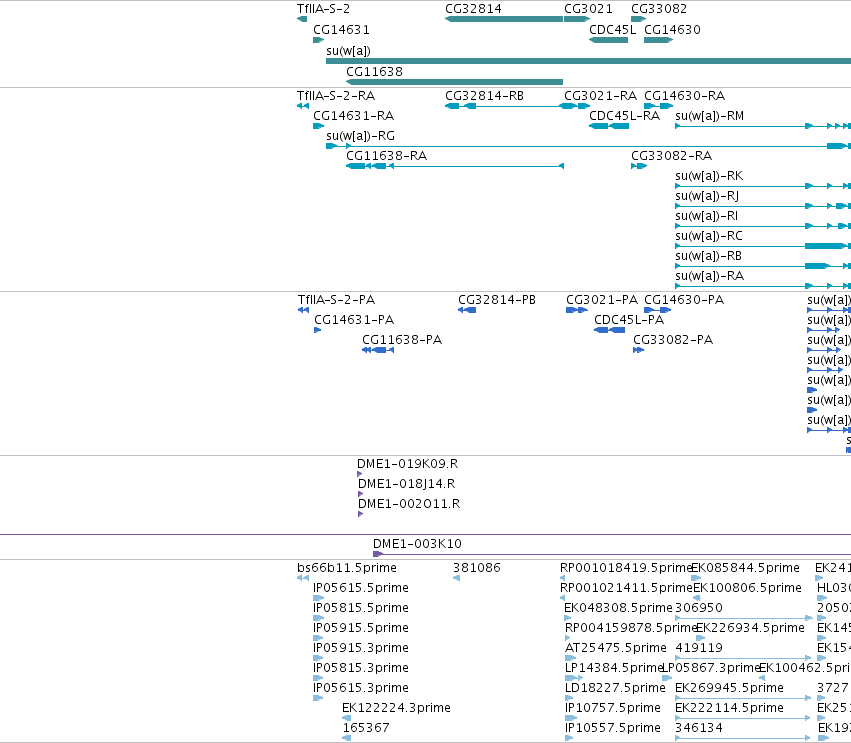The image size is (851, 743).
Task: Select the IP05815.5prime EST label
Action: [361, 608]
